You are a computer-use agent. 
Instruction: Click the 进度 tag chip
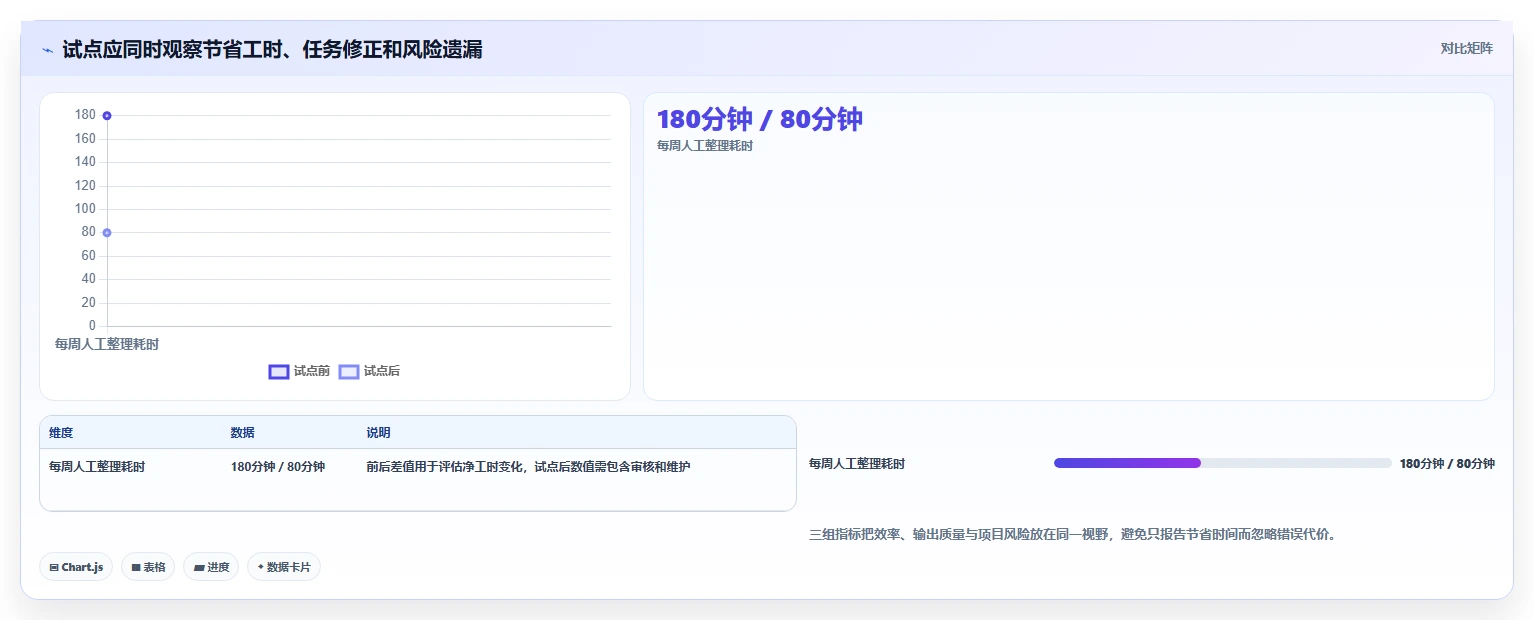(211, 567)
